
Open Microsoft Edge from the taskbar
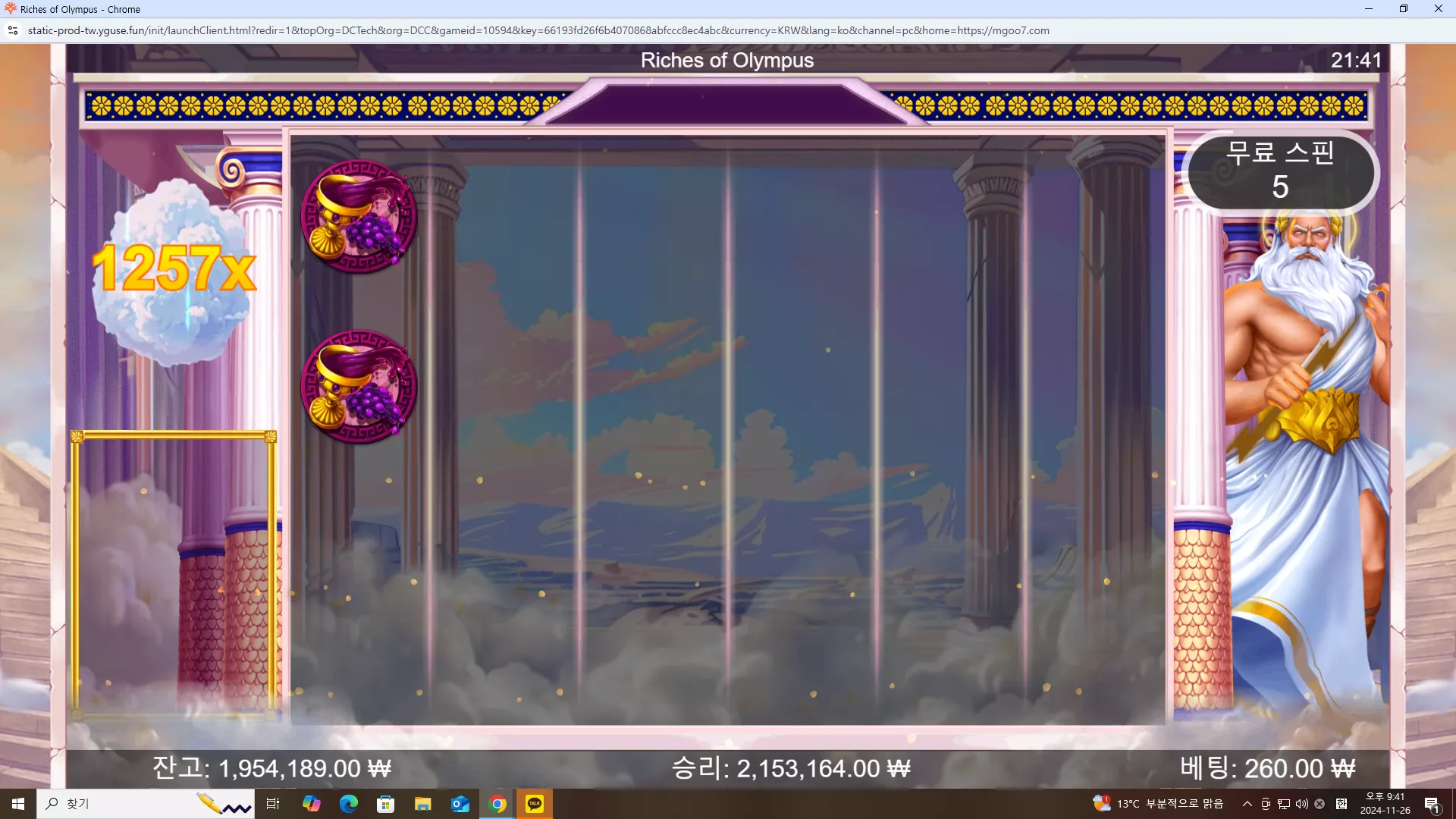click(x=349, y=804)
